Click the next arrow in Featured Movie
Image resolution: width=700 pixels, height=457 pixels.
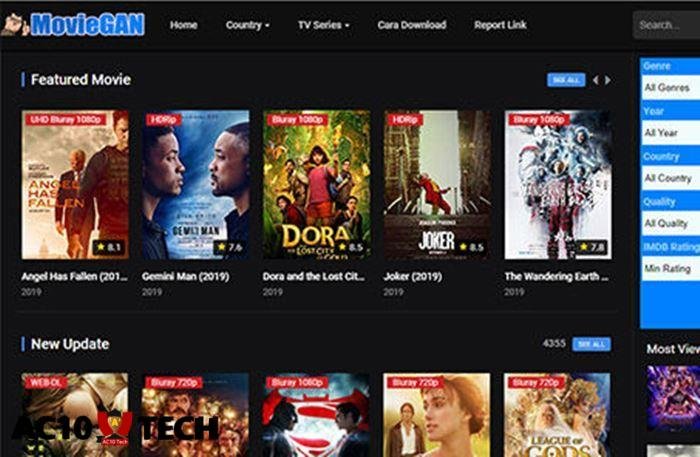point(608,80)
